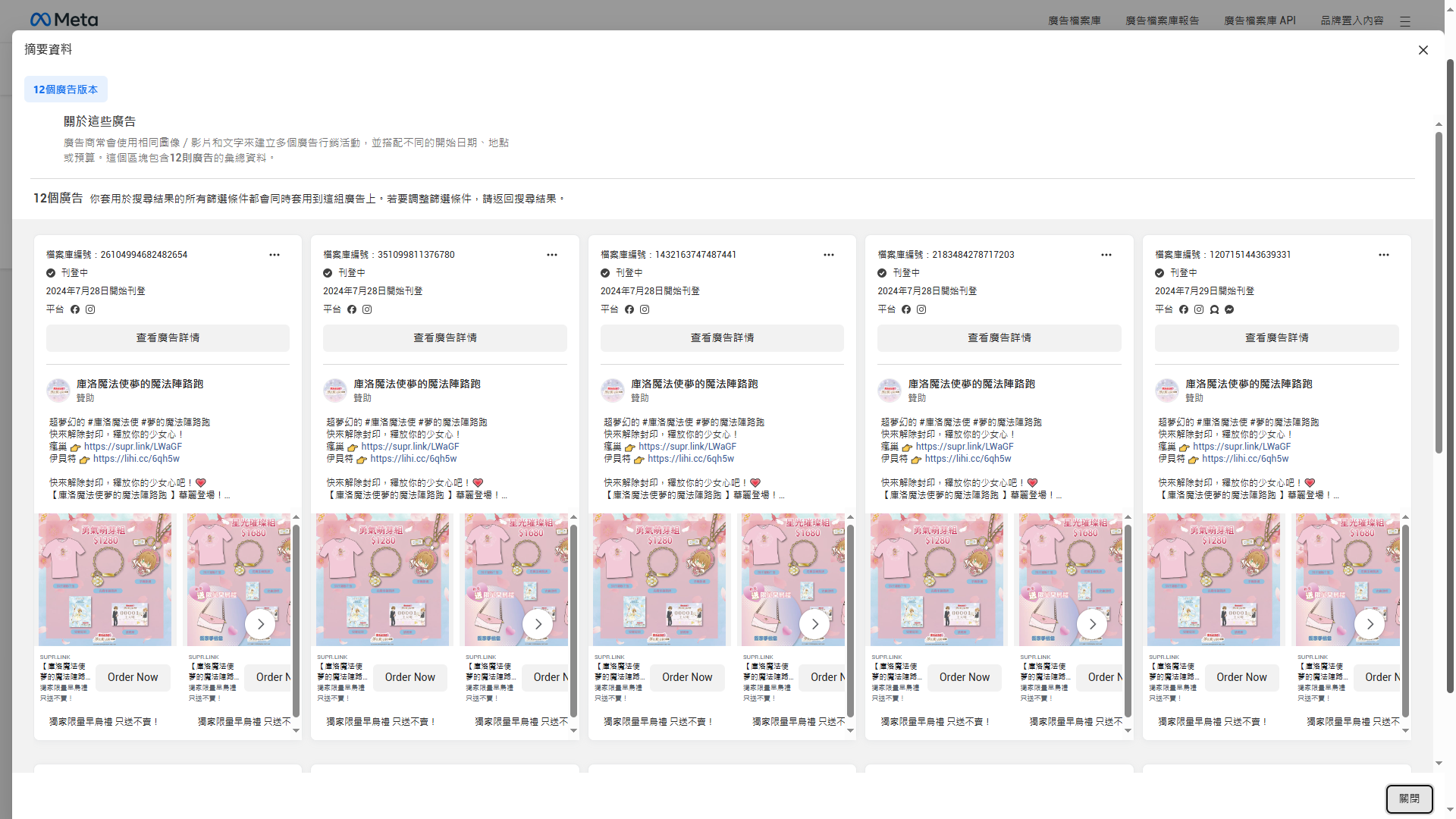
Task: Click scrollbar inside ad 26104994682482654 card
Action: (296, 620)
